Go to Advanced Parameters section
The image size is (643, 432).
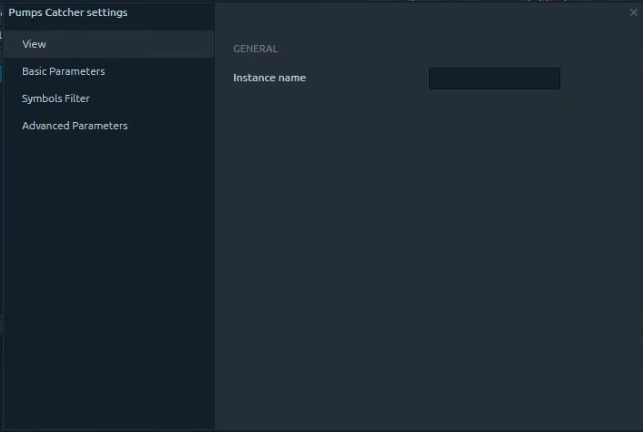75,125
